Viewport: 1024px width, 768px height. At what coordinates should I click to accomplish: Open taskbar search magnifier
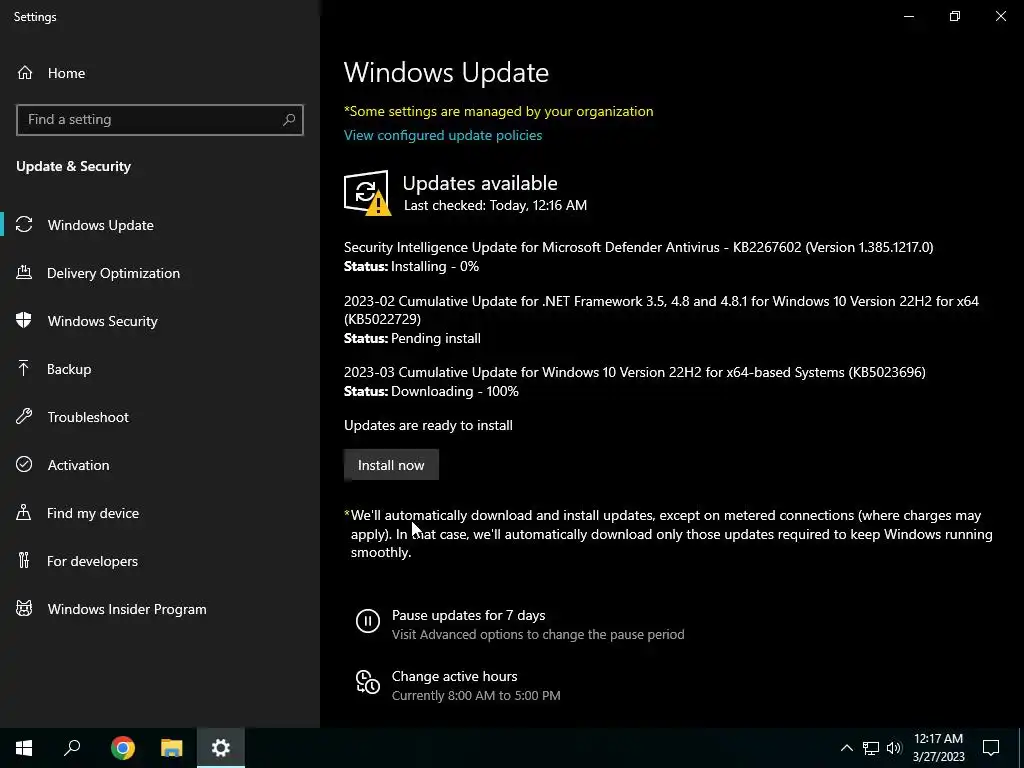click(x=72, y=748)
